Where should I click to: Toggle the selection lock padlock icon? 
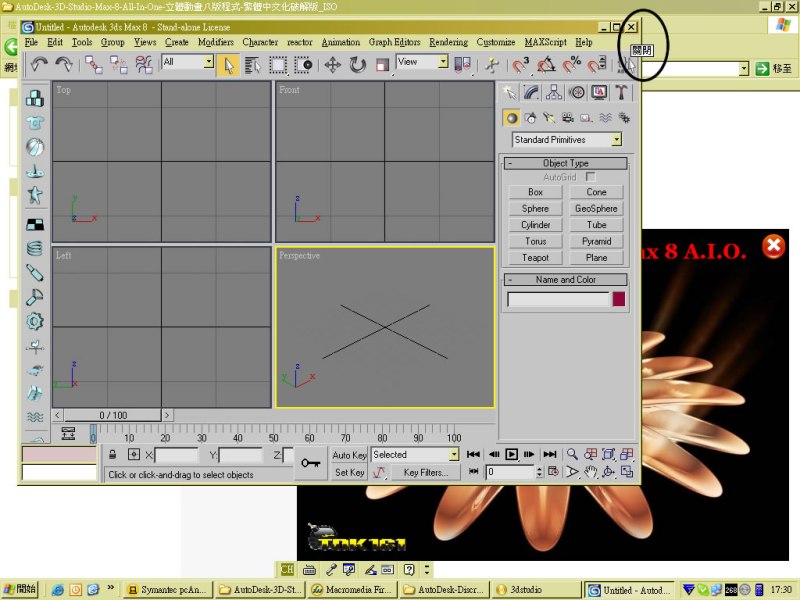point(114,455)
